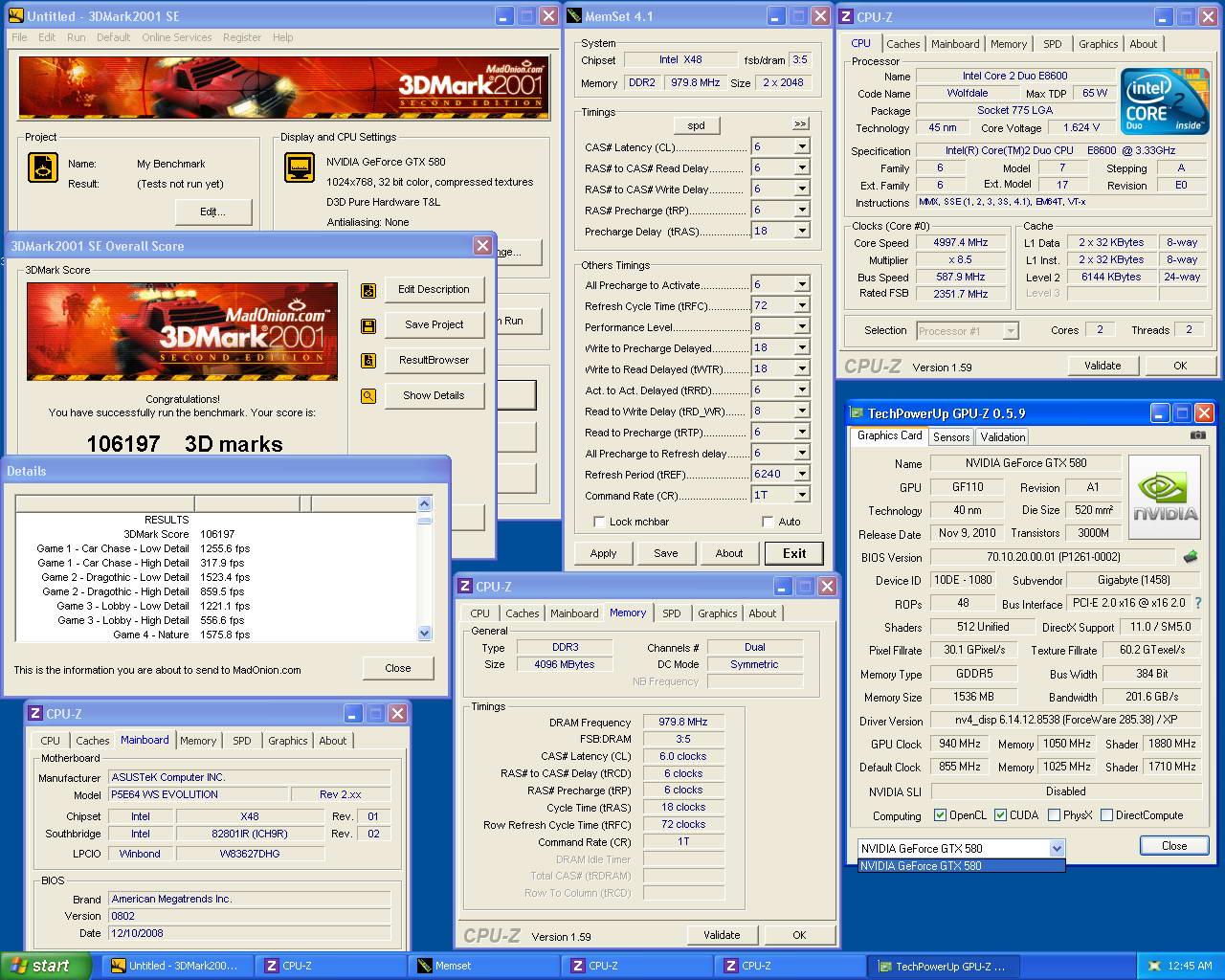The height and width of the screenshot is (980, 1225).
Task: Open the CAS# Latency (CL) dropdown
Action: pos(802,146)
